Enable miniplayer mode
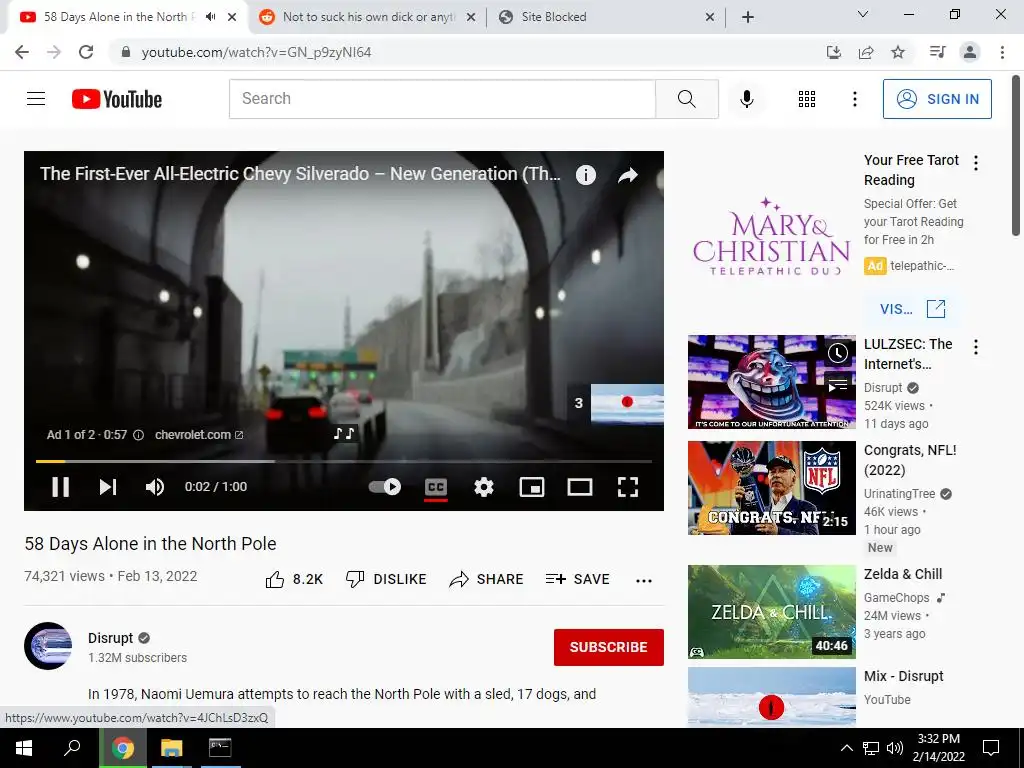This screenshot has height=768, width=1024. (x=532, y=487)
